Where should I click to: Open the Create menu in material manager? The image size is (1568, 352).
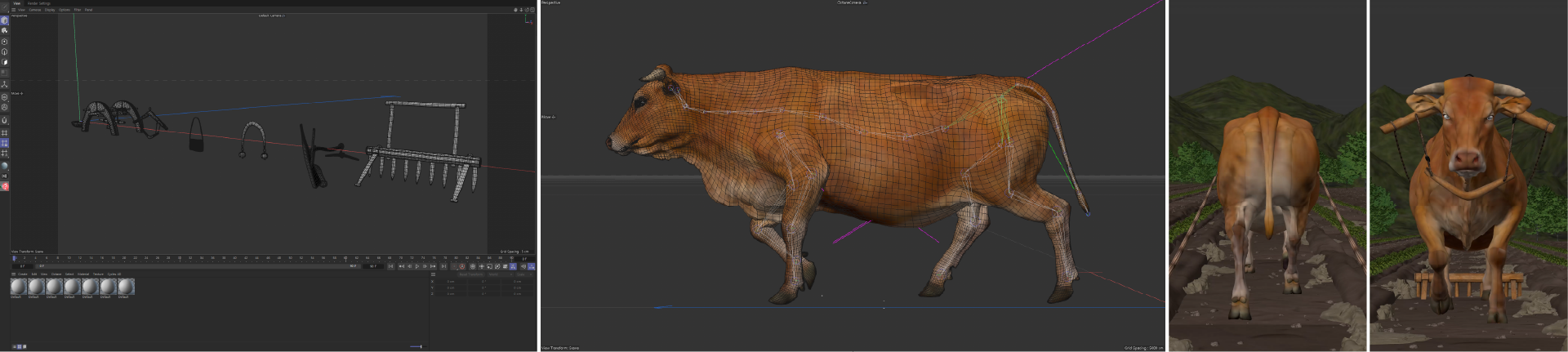(23, 274)
